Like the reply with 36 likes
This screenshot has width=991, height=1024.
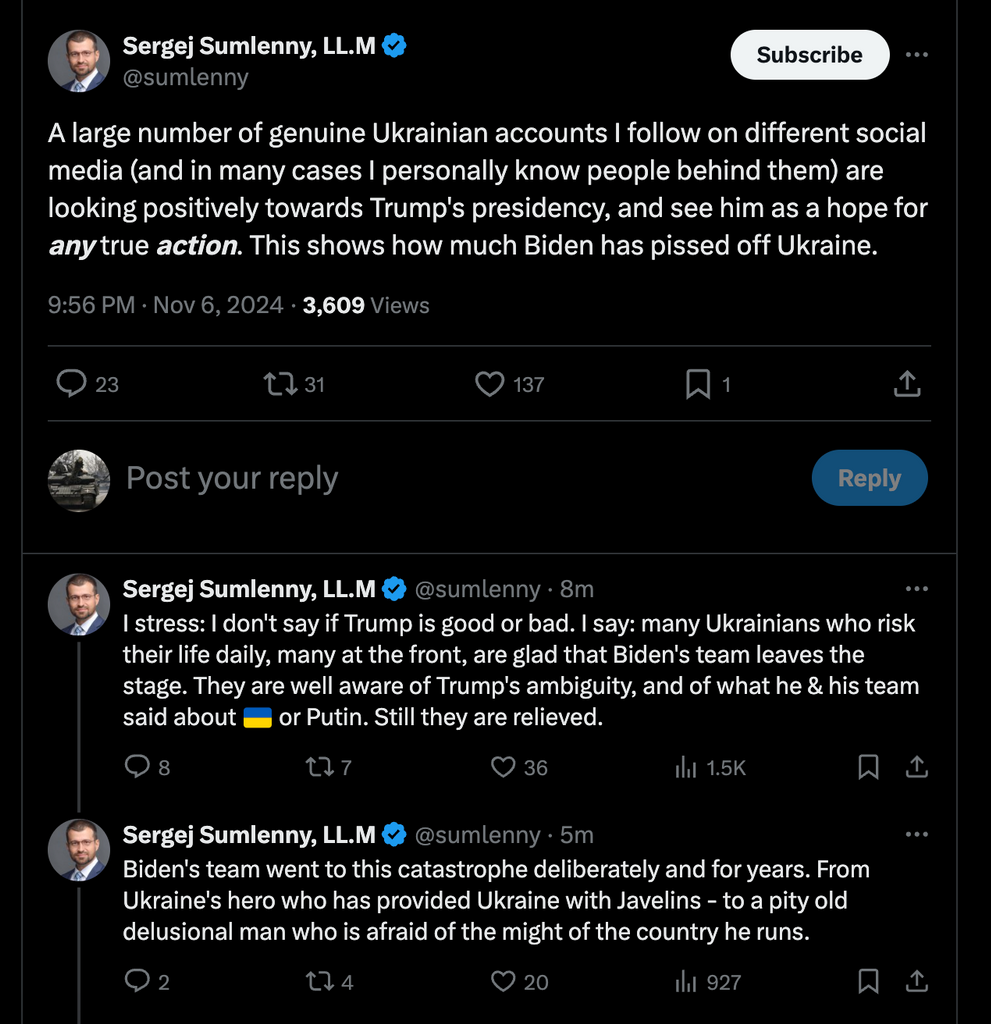[503, 767]
